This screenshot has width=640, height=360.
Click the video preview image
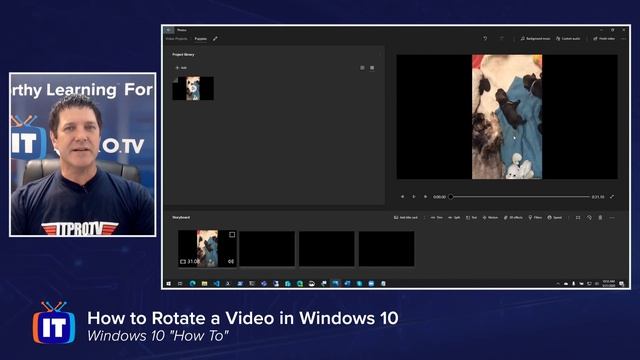(507, 117)
